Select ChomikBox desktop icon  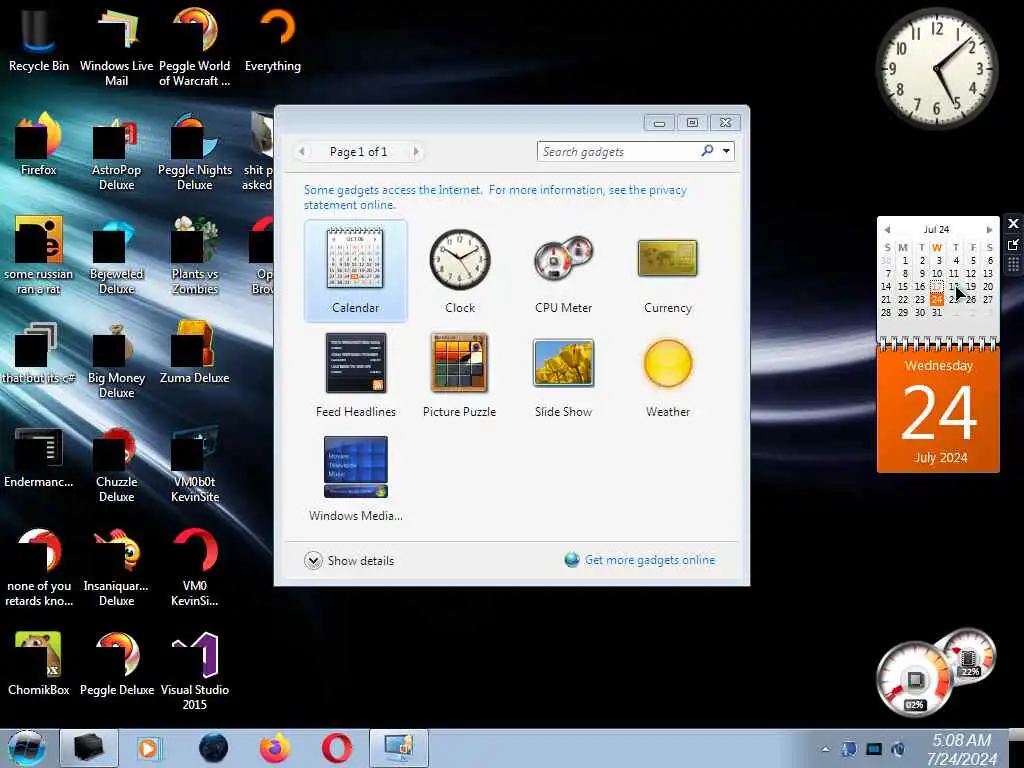[39, 664]
